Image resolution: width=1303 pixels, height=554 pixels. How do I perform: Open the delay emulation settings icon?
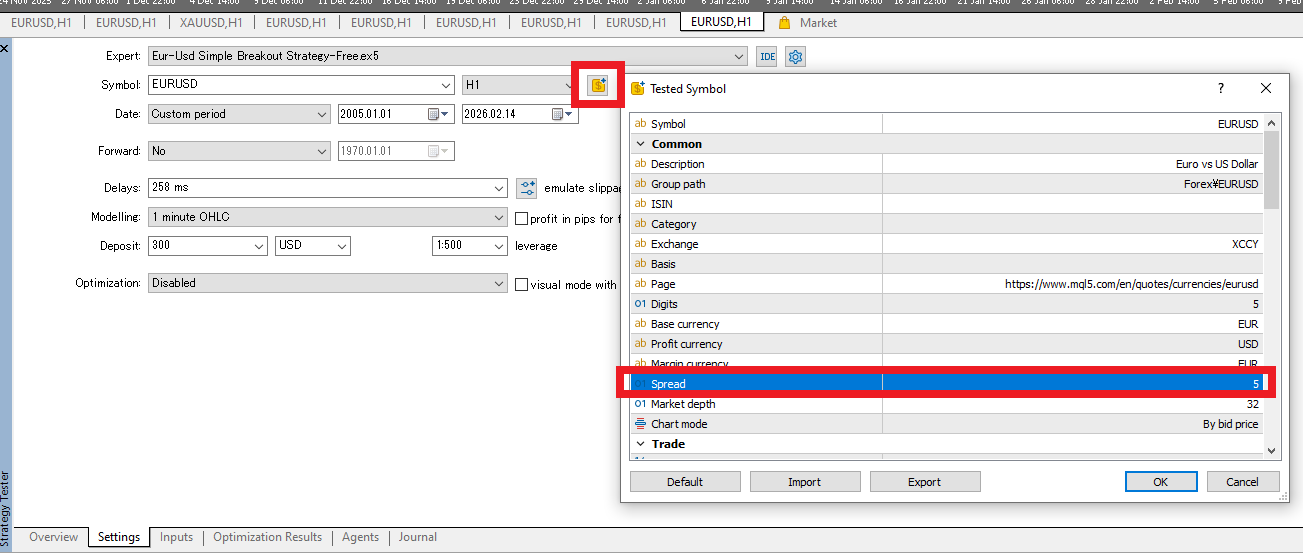(527, 188)
